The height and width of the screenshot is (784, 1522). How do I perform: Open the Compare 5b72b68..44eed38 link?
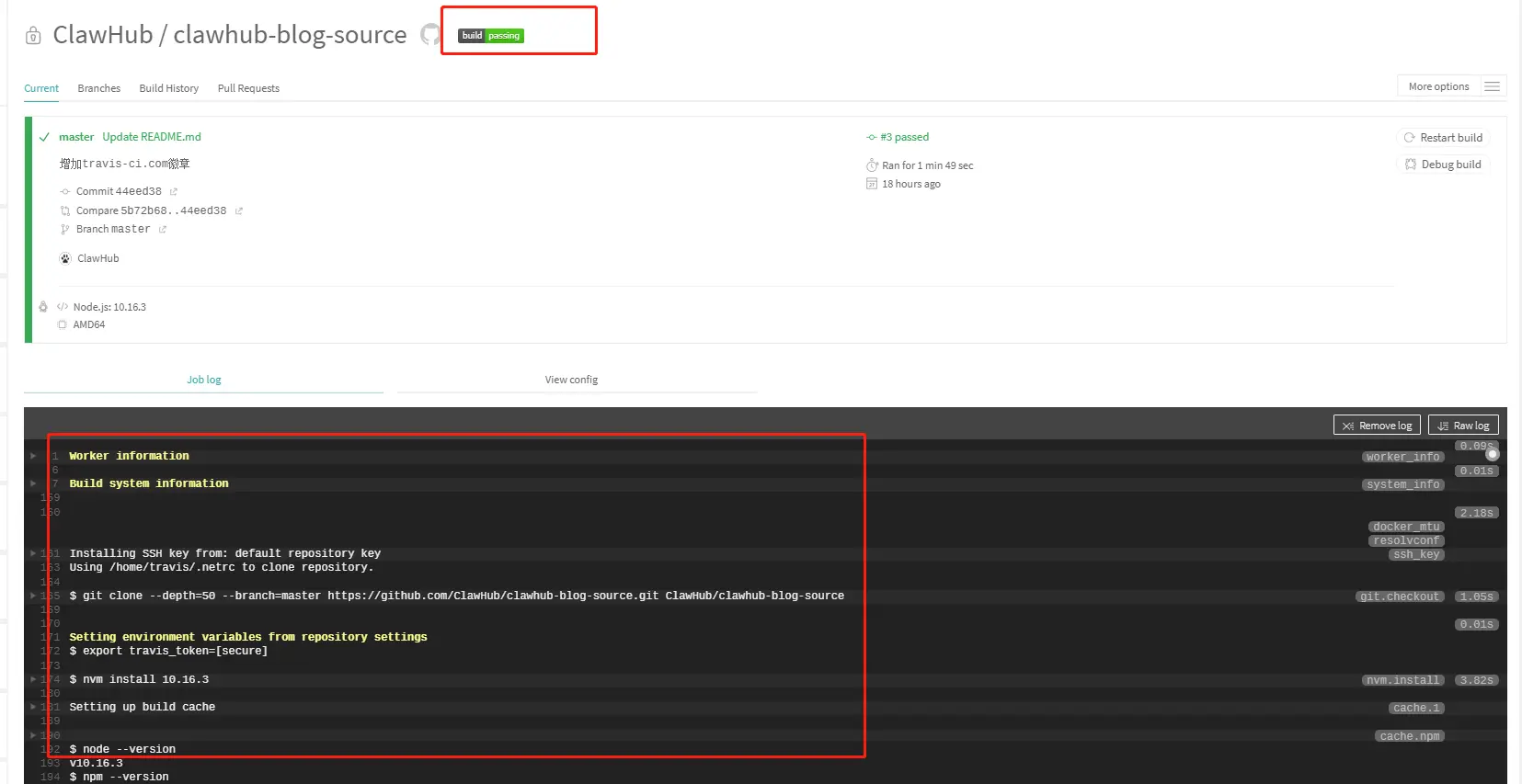[x=151, y=210]
